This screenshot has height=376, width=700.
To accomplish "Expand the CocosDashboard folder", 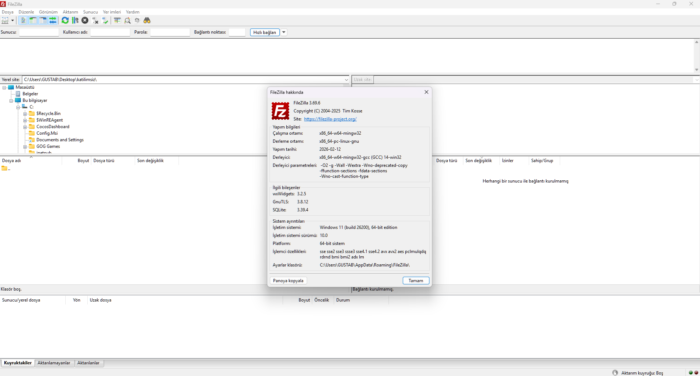I will pyautogui.click(x=25, y=127).
